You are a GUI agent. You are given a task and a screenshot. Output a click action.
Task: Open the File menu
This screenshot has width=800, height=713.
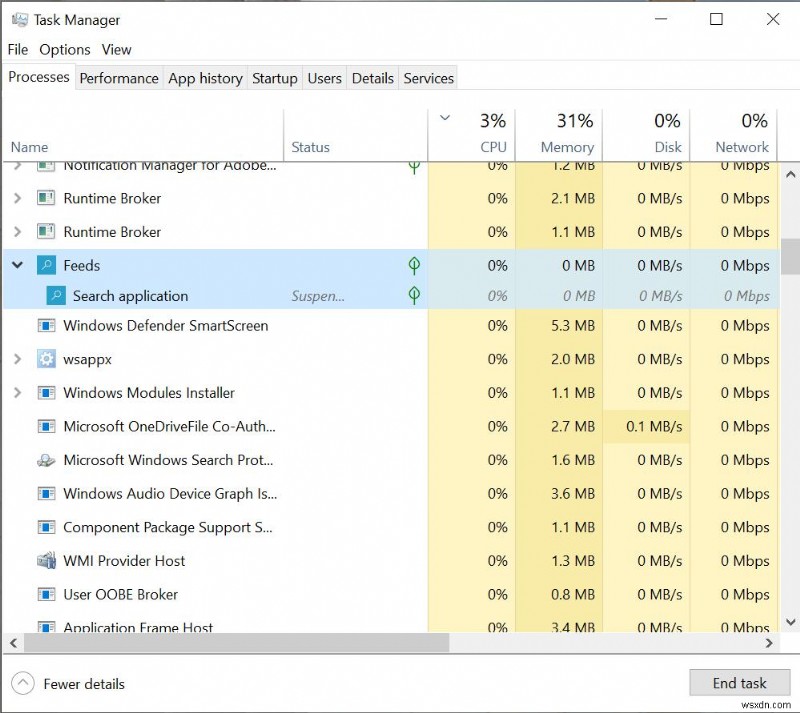point(18,50)
